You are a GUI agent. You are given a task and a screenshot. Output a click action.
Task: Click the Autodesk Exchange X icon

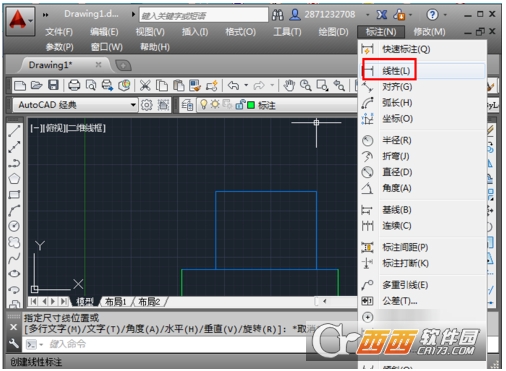382,15
